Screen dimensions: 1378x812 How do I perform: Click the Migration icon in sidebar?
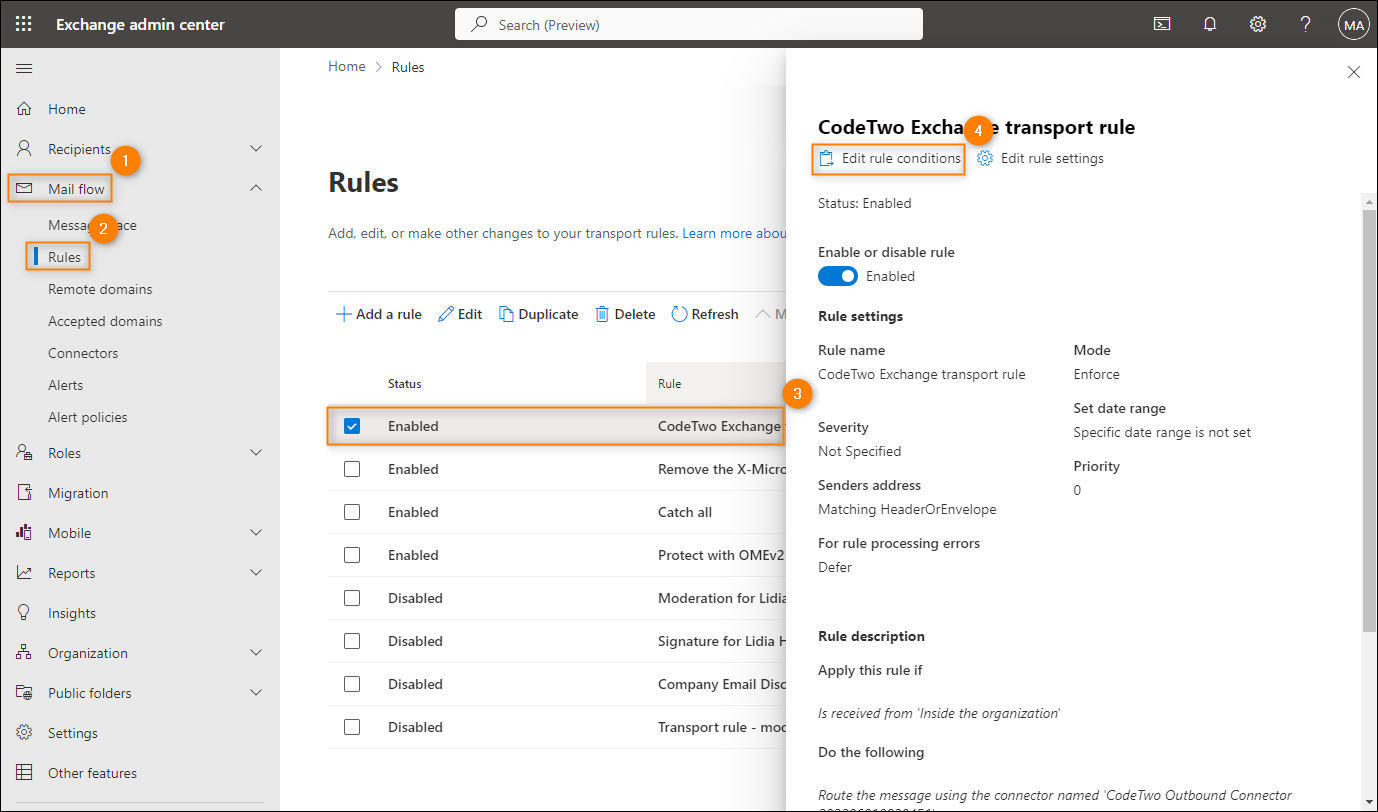point(25,493)
